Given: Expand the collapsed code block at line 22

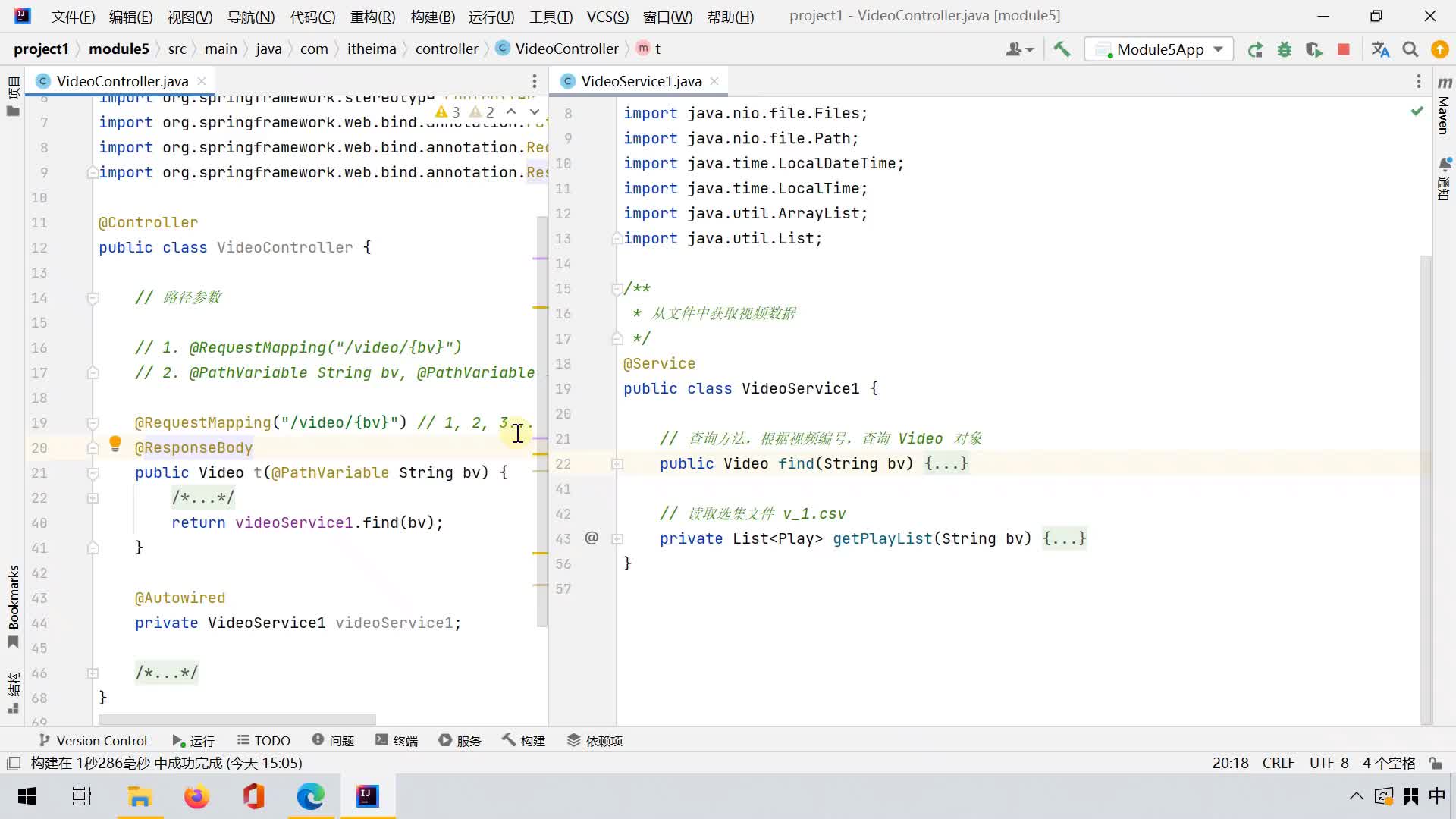Looking at the screenshot, I should (x=90, y=498).
